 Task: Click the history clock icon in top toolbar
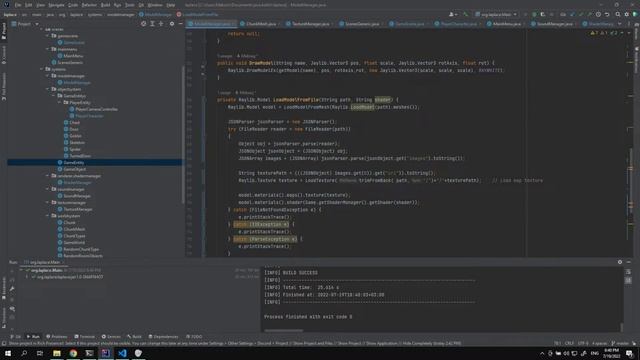[x=598, y=14]
